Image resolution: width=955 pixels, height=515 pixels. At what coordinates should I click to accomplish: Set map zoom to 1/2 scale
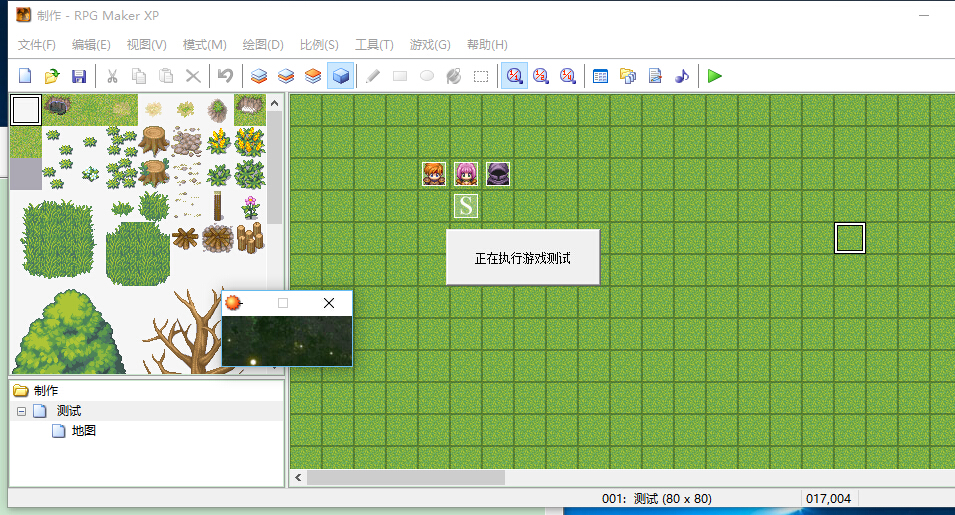[541, 76]
